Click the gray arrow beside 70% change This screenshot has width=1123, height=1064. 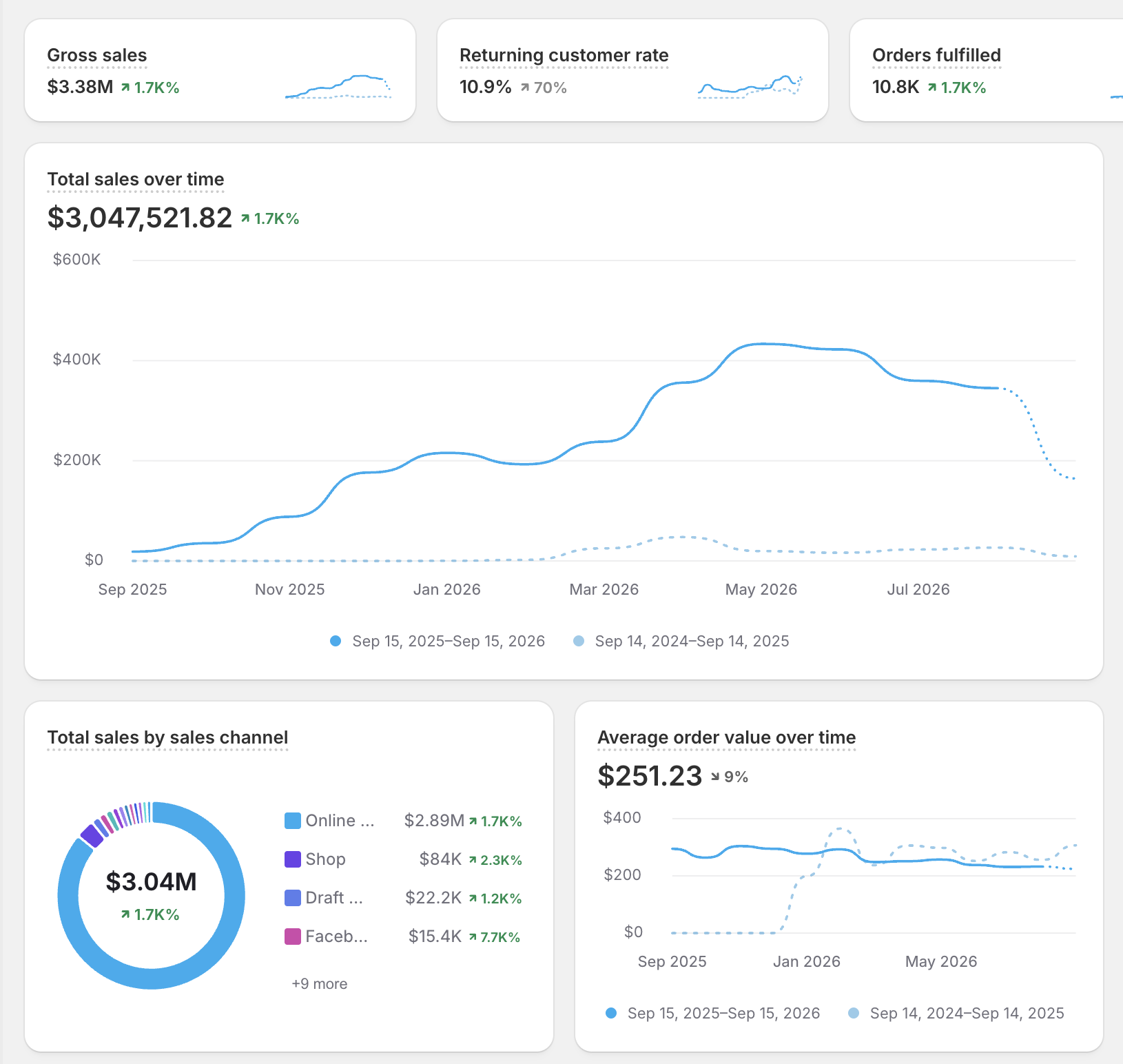pyautogui.click(x=525, y=88)
